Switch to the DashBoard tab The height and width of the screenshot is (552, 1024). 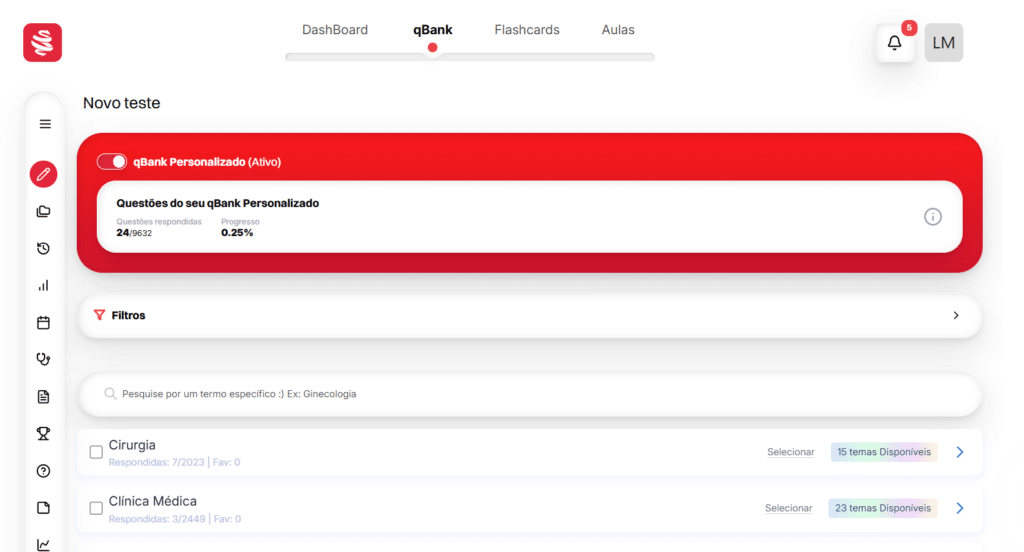point(335,30)
